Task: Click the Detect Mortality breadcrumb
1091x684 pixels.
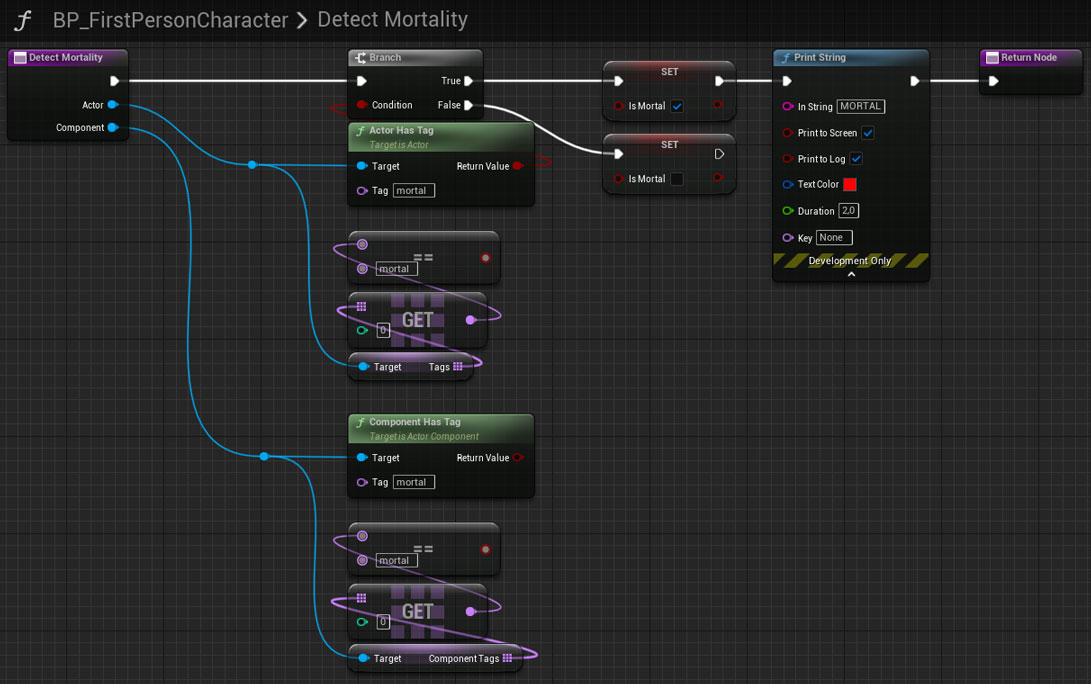Action: (x=392, y=19)
